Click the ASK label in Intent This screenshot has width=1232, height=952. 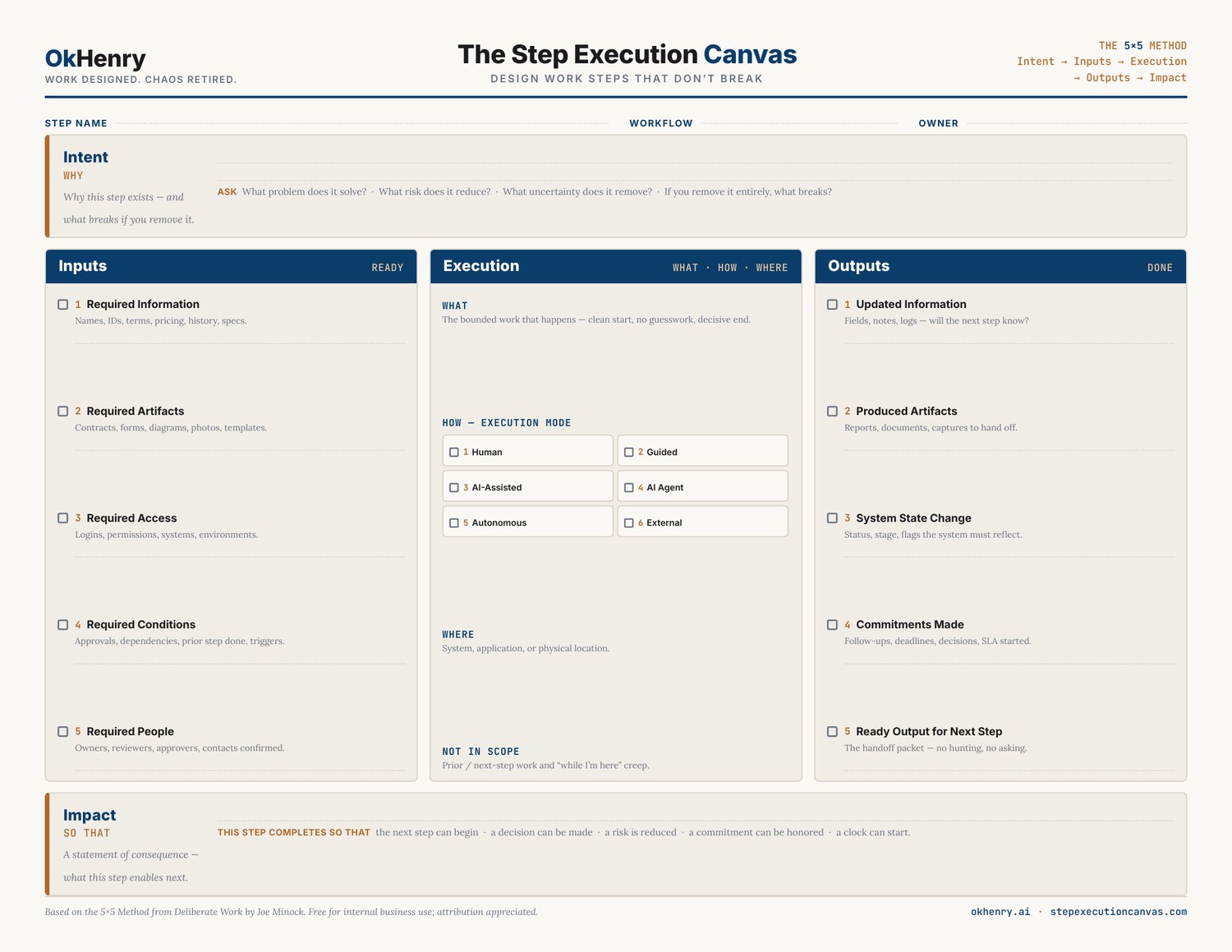click(x=227, y=192)
